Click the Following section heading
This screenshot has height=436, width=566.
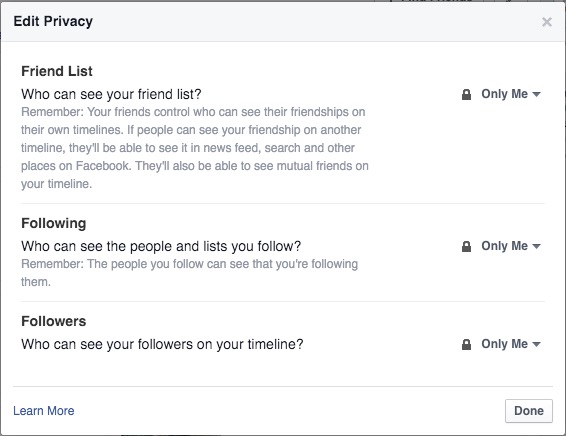(53, 223)
